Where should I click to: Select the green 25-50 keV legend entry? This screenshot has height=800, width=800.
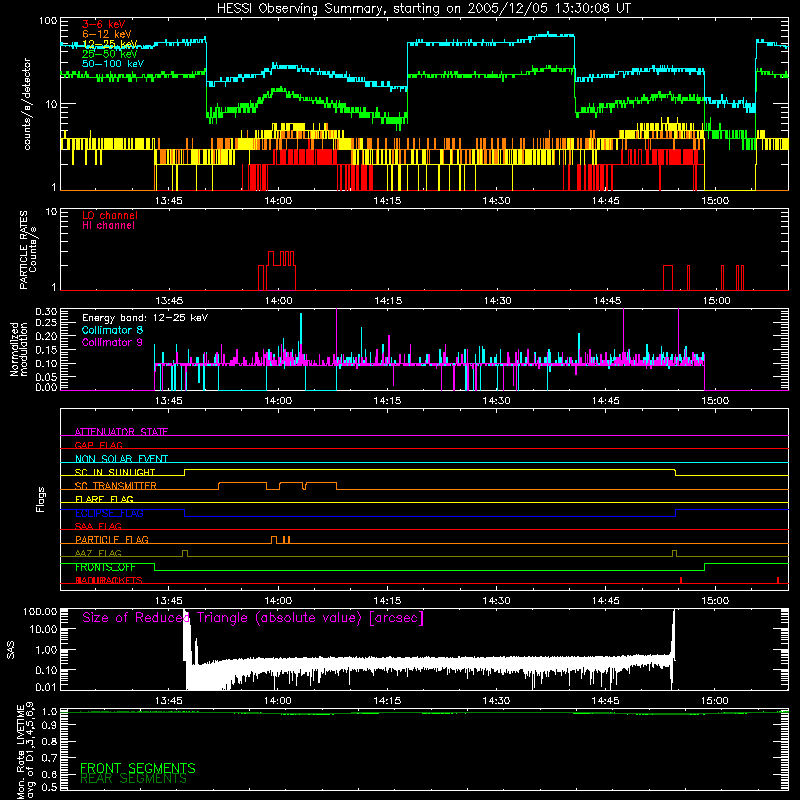110,54
